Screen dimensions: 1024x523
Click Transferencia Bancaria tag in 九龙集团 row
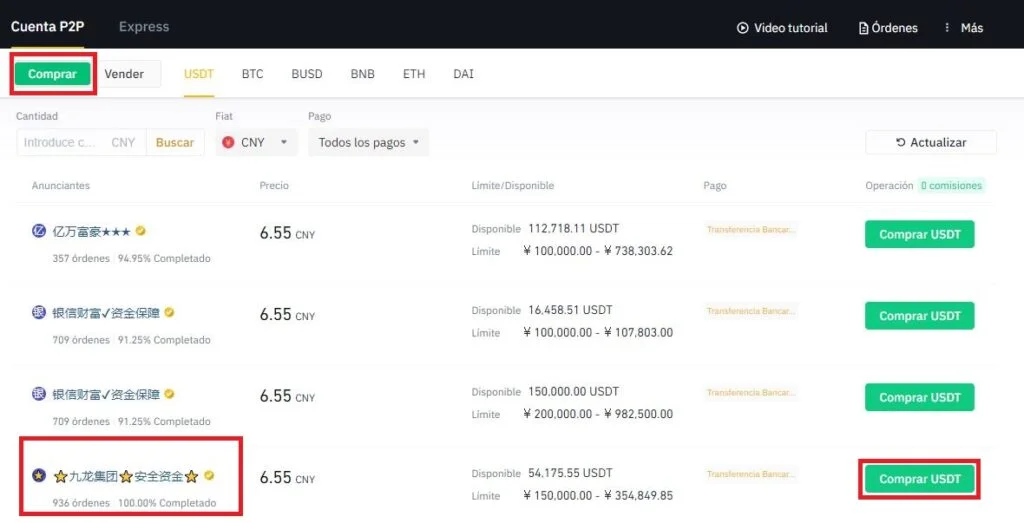coord(751,475)
